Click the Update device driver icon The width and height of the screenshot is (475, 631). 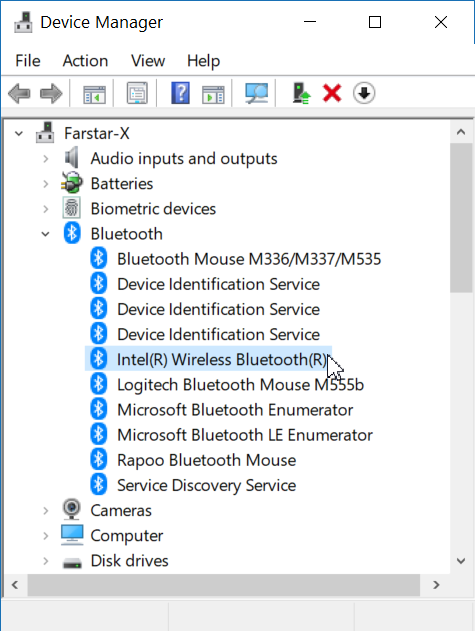click(302, 93)
